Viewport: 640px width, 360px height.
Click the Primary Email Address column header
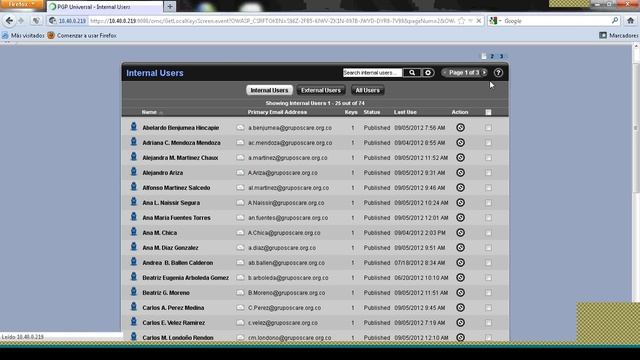pyautogui.click(x=277, y=112)
